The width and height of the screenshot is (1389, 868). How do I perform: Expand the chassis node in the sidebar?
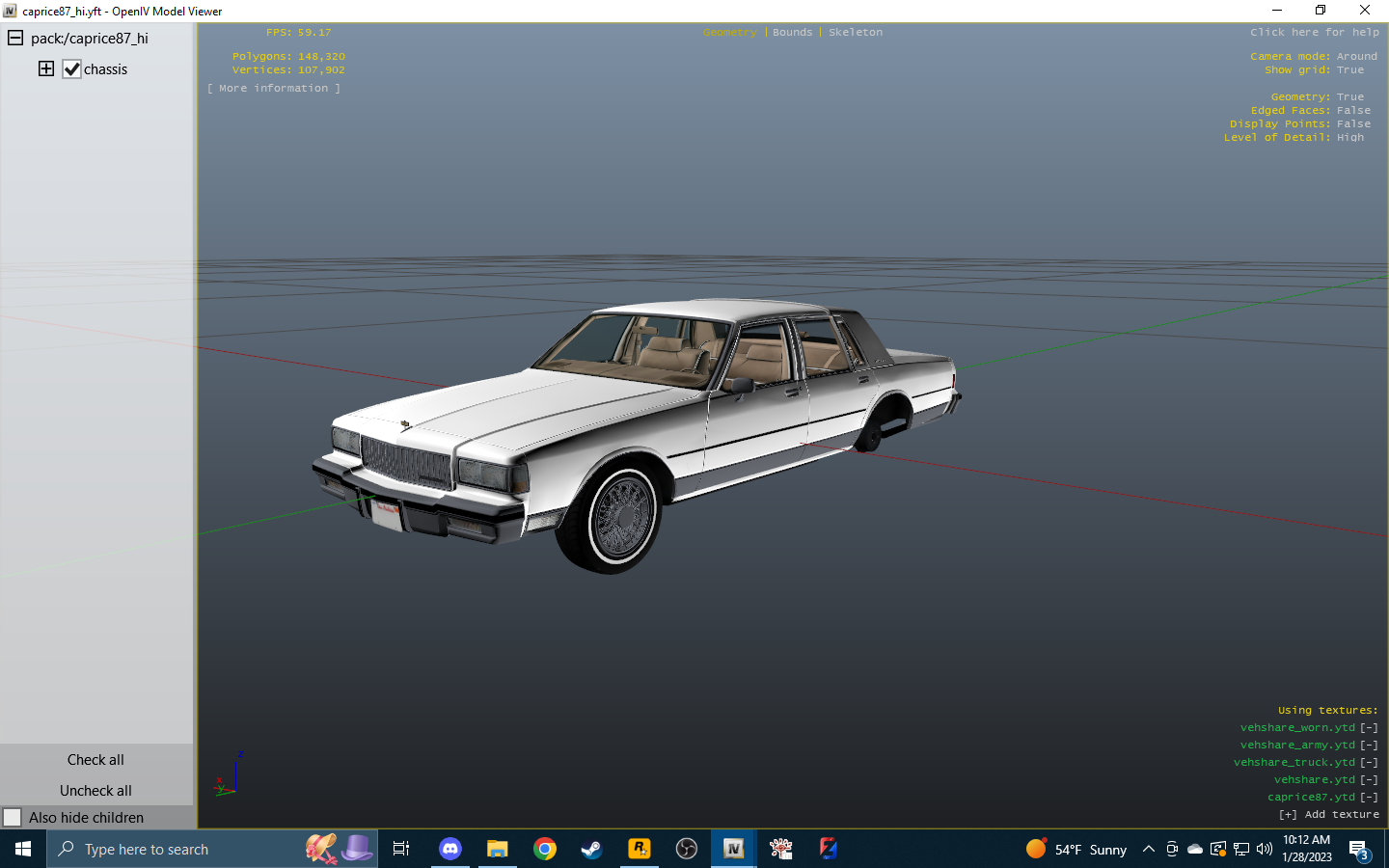[x=45, y=68]
